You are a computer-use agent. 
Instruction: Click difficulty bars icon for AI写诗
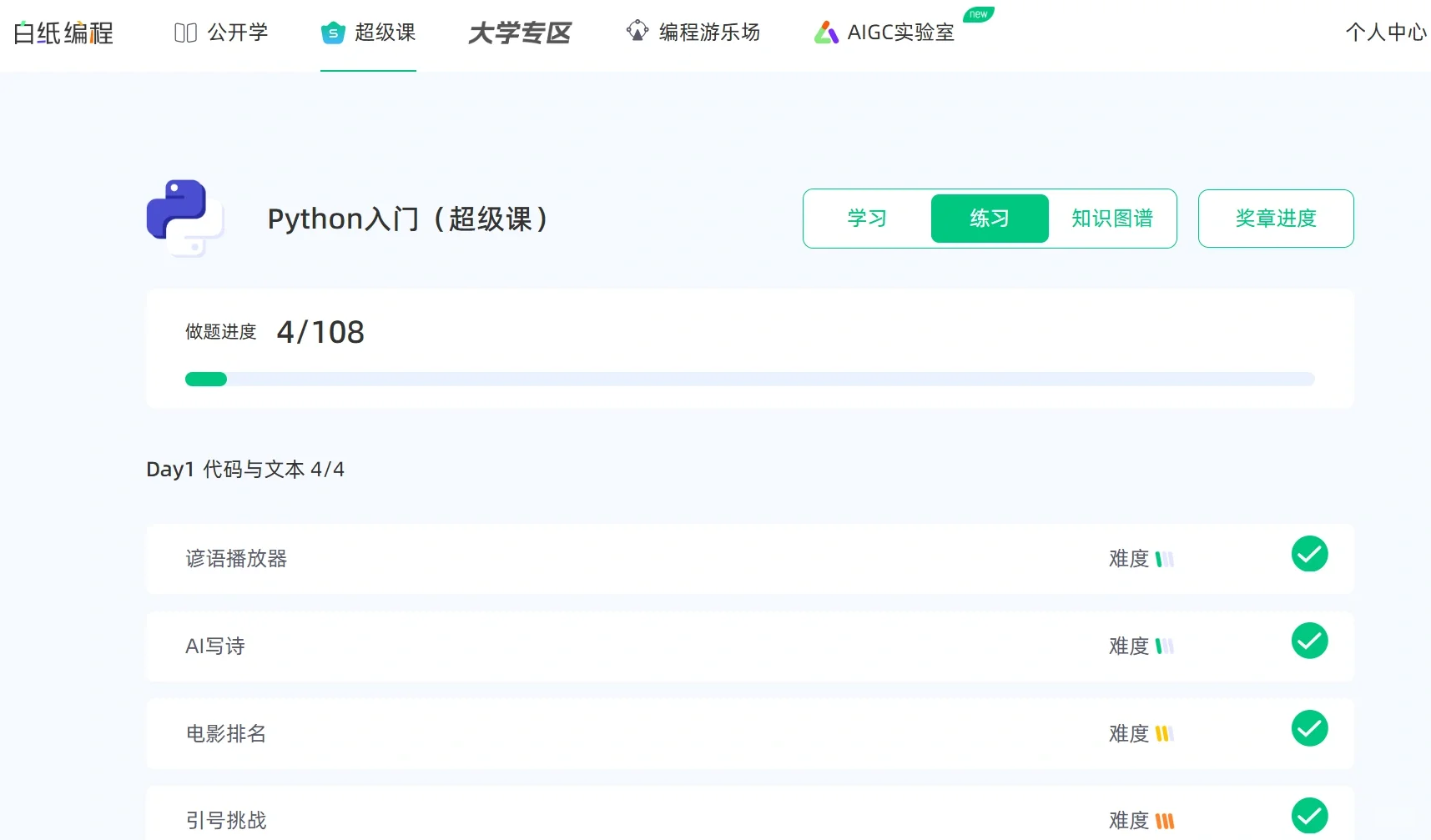click(x=1165, y=646)
